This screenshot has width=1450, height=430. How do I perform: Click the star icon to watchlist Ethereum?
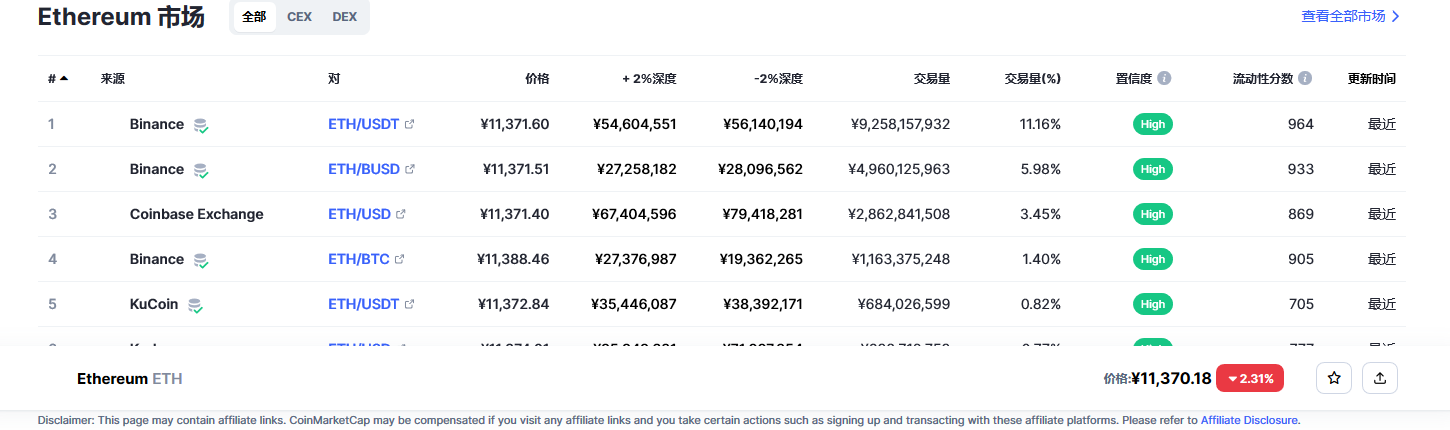(x=1333, y=378)
